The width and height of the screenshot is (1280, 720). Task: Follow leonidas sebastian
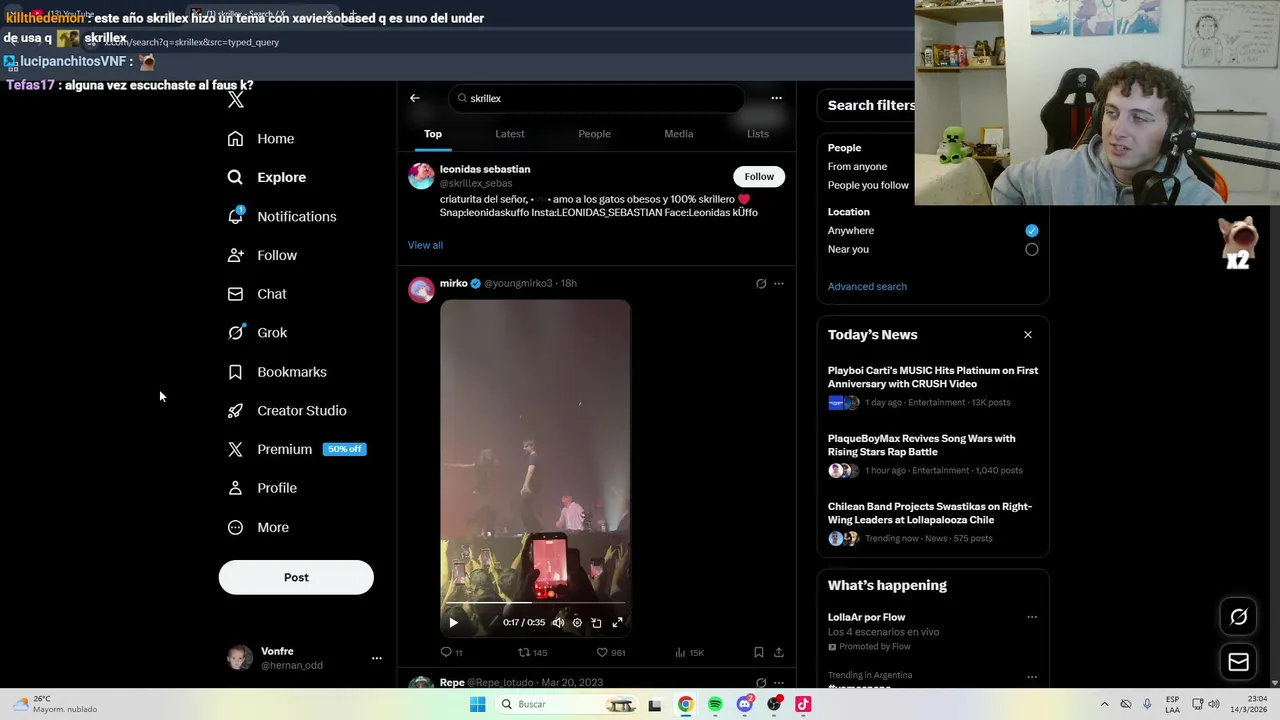759,177
